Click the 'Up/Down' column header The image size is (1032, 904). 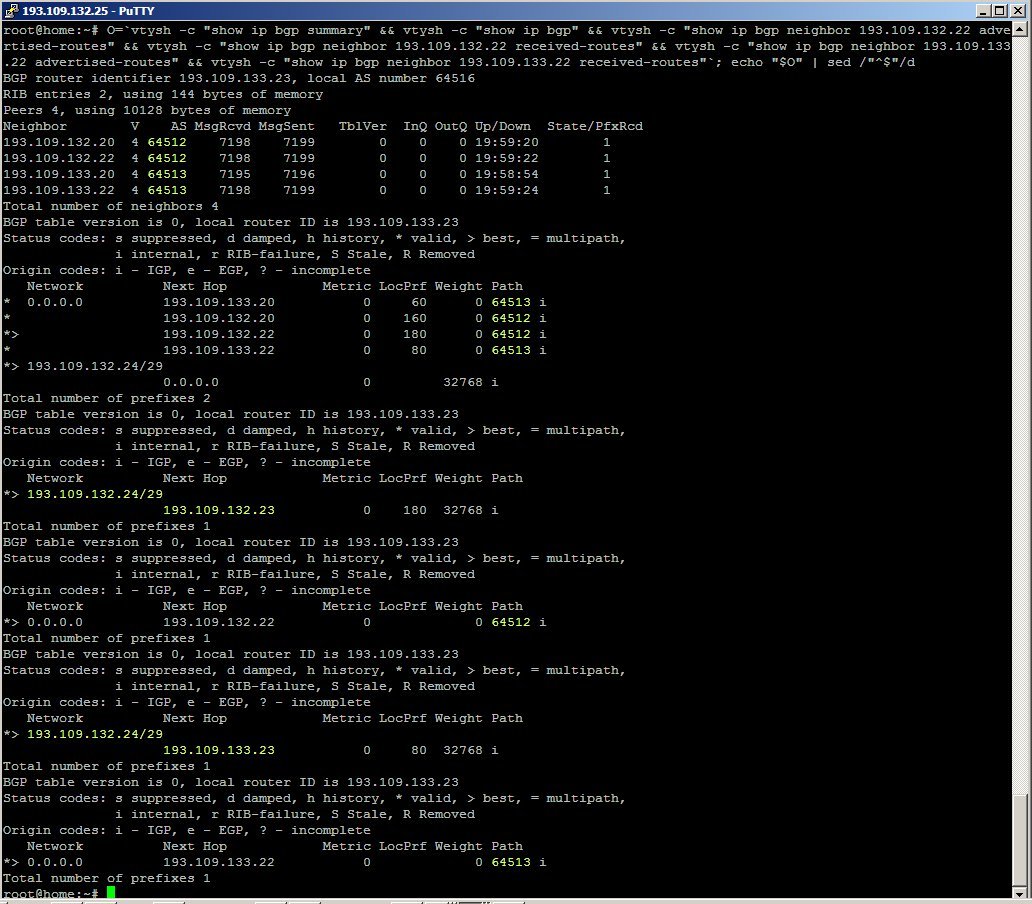click(x=503, y=126)
